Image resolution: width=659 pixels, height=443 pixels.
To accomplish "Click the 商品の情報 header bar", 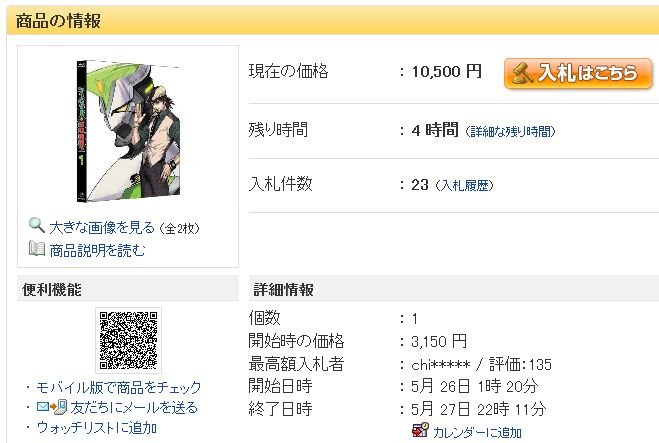I will tap(333, 20).
